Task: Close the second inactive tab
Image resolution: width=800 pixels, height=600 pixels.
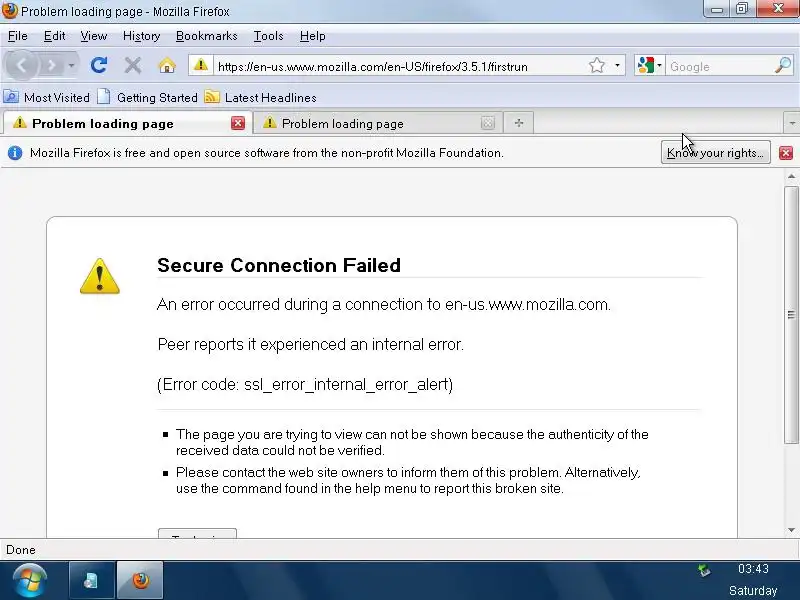Action: [488, 123]
